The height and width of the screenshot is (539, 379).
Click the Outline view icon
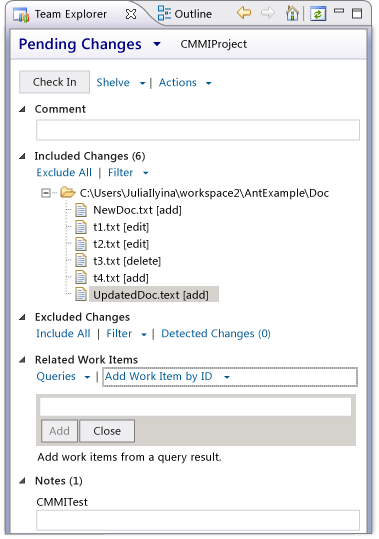[x=164, y=14]
